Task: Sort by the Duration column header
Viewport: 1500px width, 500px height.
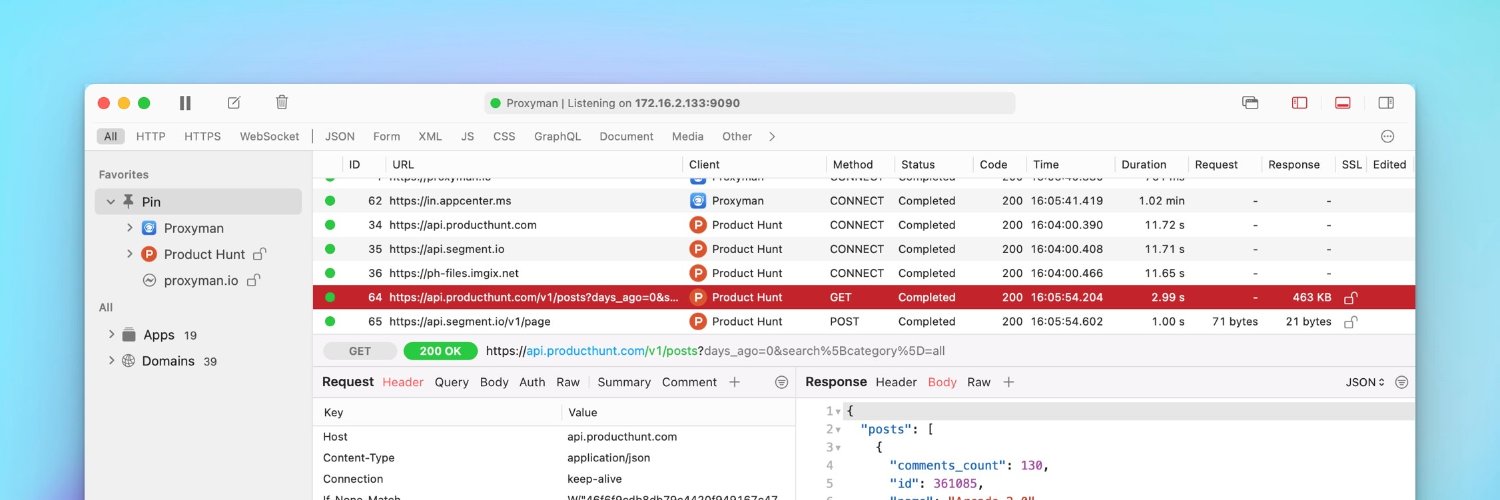Action: (x=1144, y=165)
